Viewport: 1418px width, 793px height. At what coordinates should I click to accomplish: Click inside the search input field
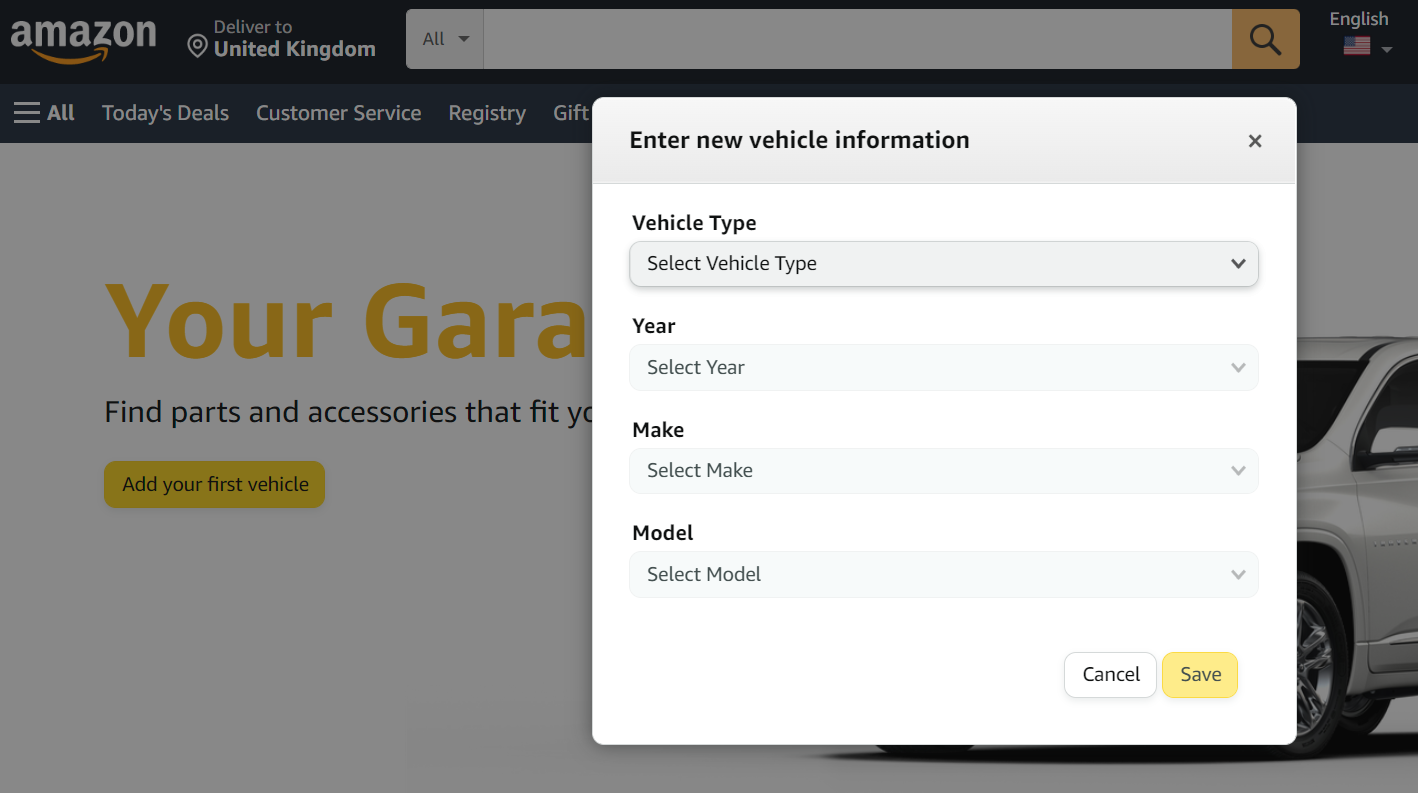(x=857, y=39)
